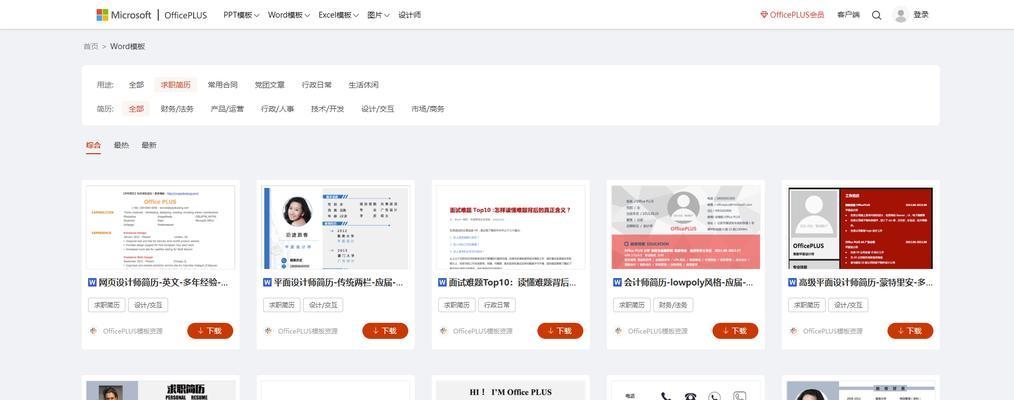Click Word icon beside 平面设计师简历 title
This screenshot has height=400, width=1014.
pos(267,282)
